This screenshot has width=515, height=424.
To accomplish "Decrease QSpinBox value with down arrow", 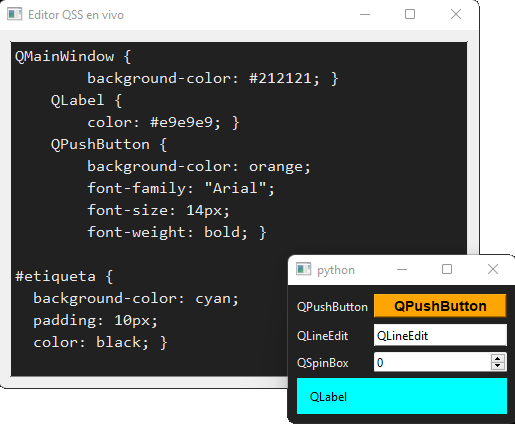I will 498,366.
